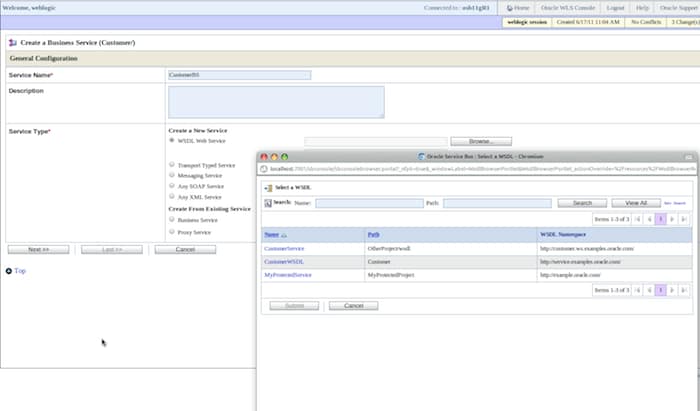
Task: Click the http://example.oracle.com/ namespace cell
Action: pyautogui.click(x=570, y=275)
